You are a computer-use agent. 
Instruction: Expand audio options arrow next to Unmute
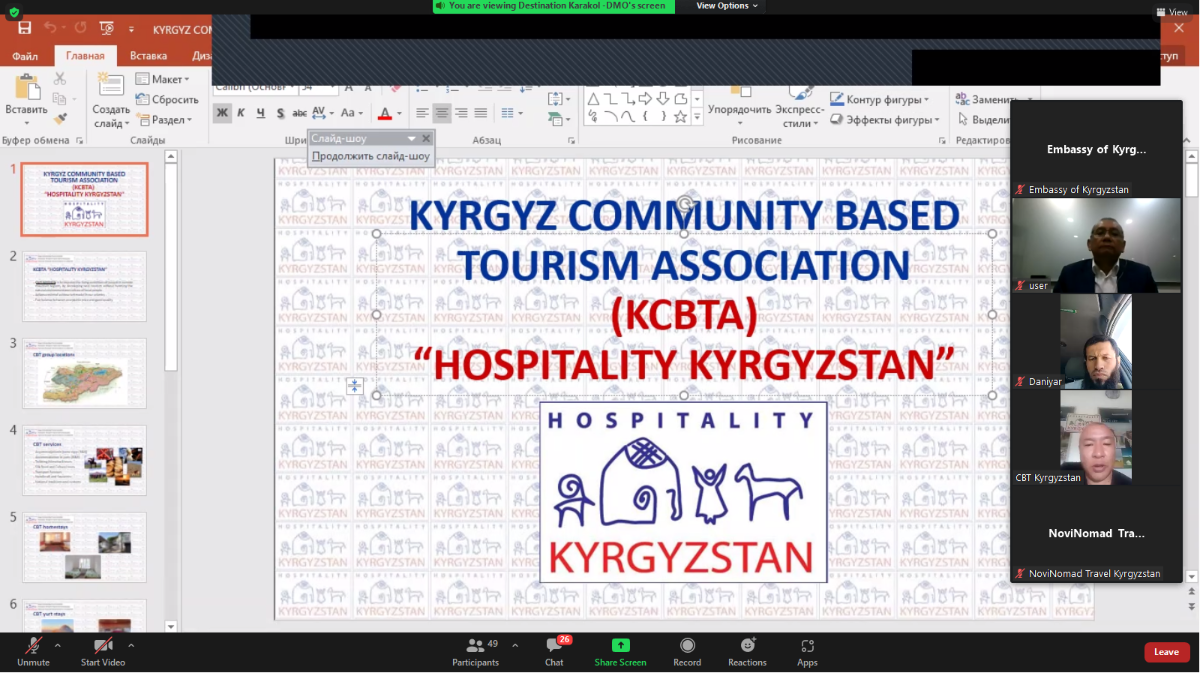point(57,645)
